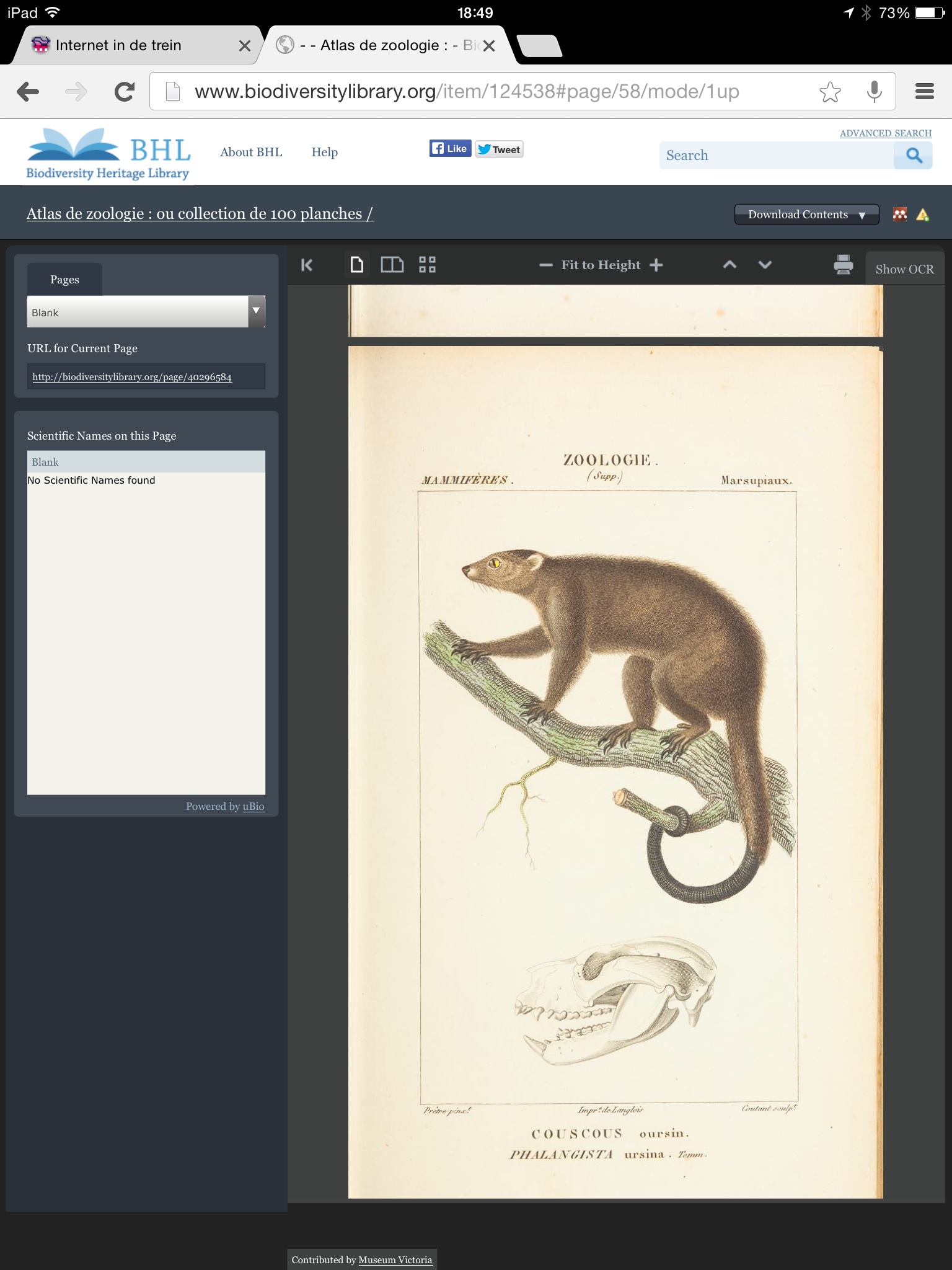Zoom out with the minus icon
This screenshot has width=952, height=1270.
545,265
